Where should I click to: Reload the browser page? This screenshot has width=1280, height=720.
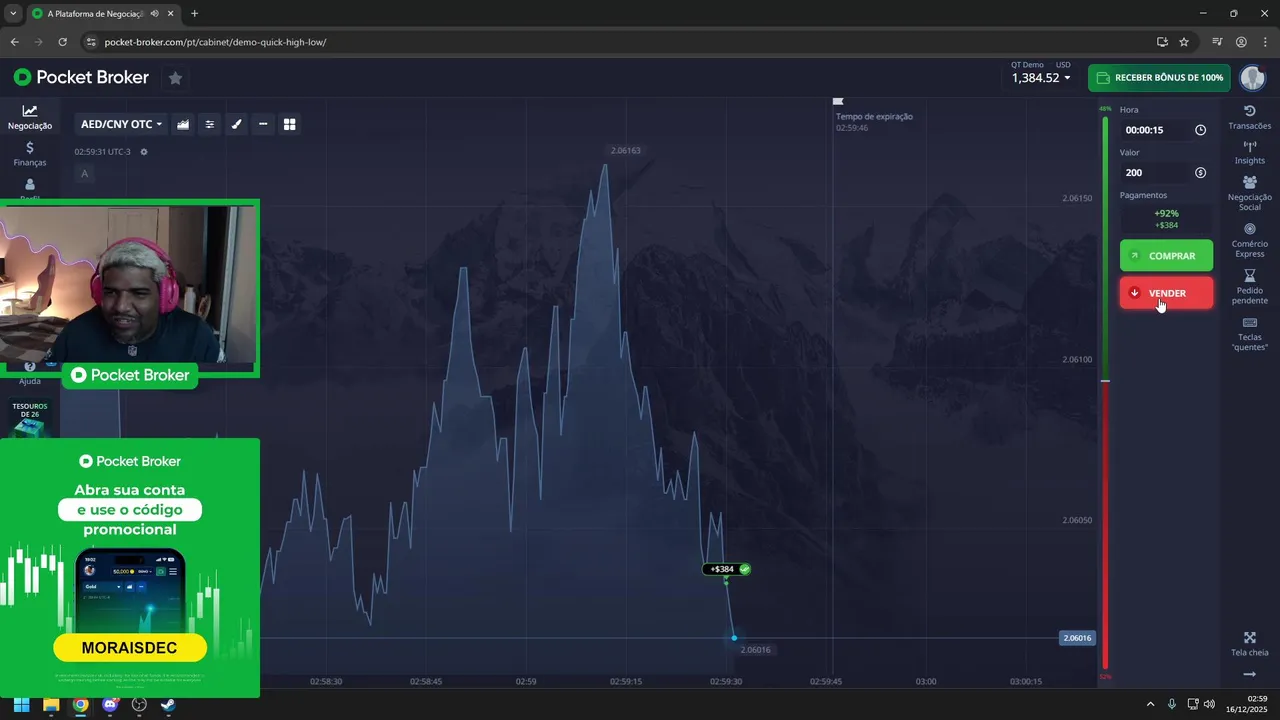(x=62, y=42)
